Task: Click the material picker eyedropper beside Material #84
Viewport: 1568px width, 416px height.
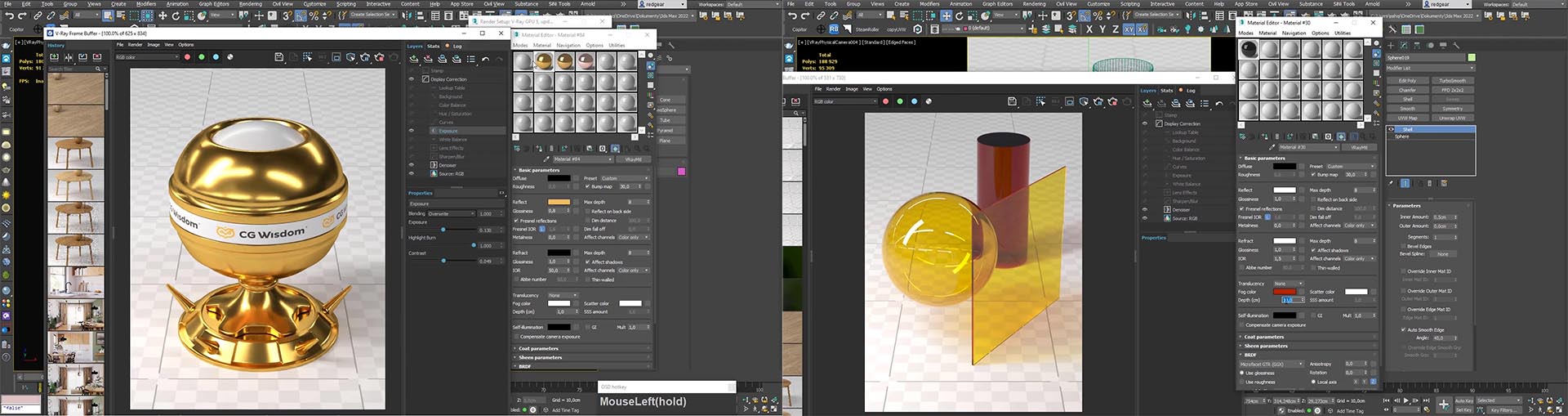Action: coord(546,159)
